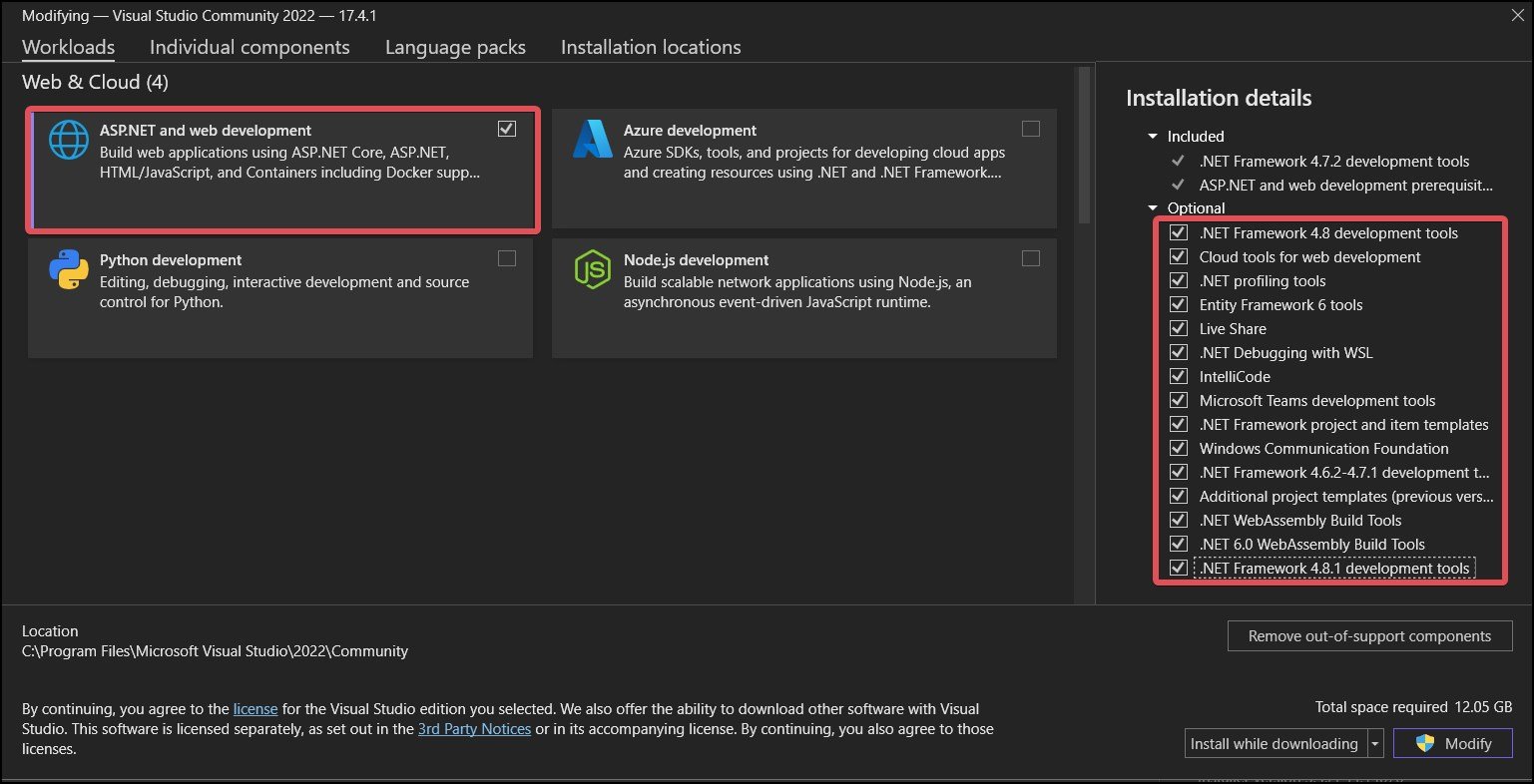Collapse the Optional components section
The height and width of the screenshot is (784, 1534).
click(x=1153, y=208)
